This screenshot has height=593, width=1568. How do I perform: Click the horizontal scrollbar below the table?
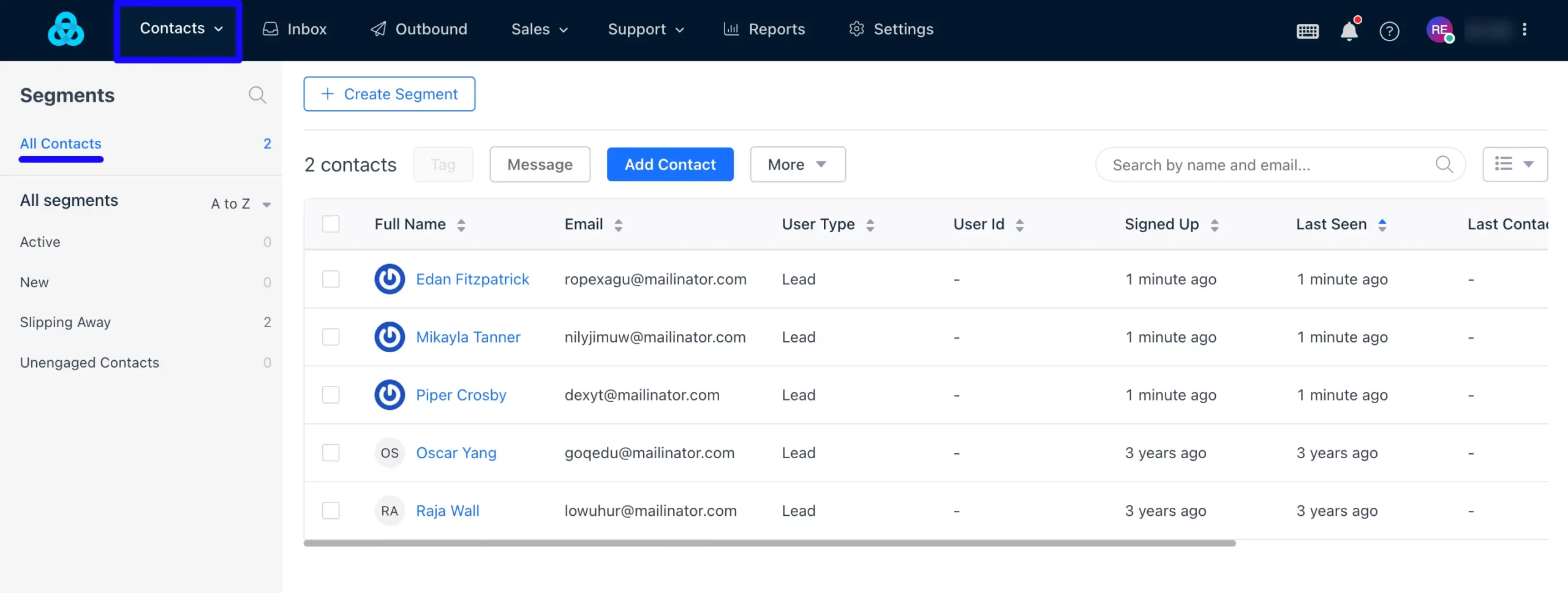769,543
